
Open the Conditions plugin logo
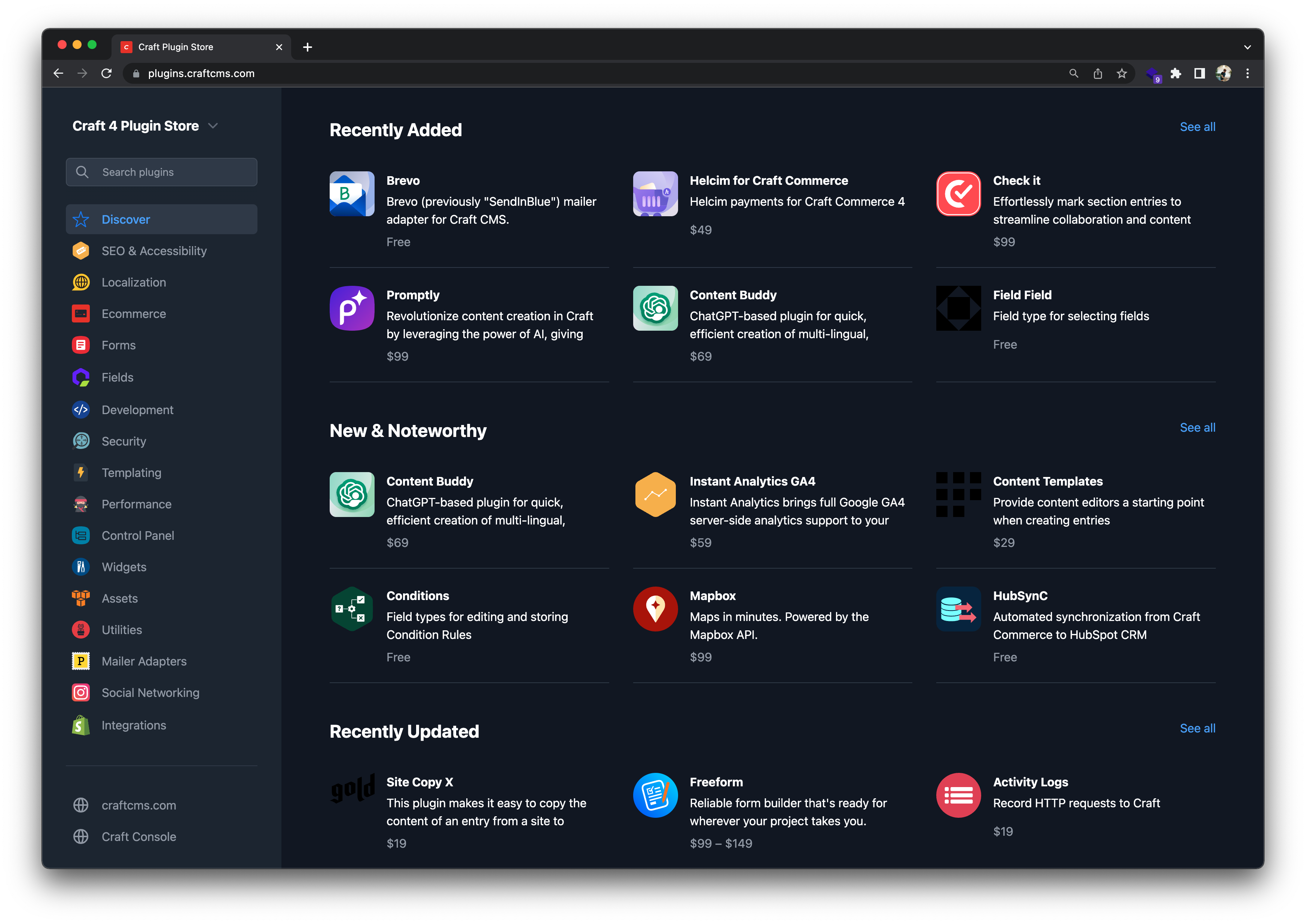click(352, 609)
